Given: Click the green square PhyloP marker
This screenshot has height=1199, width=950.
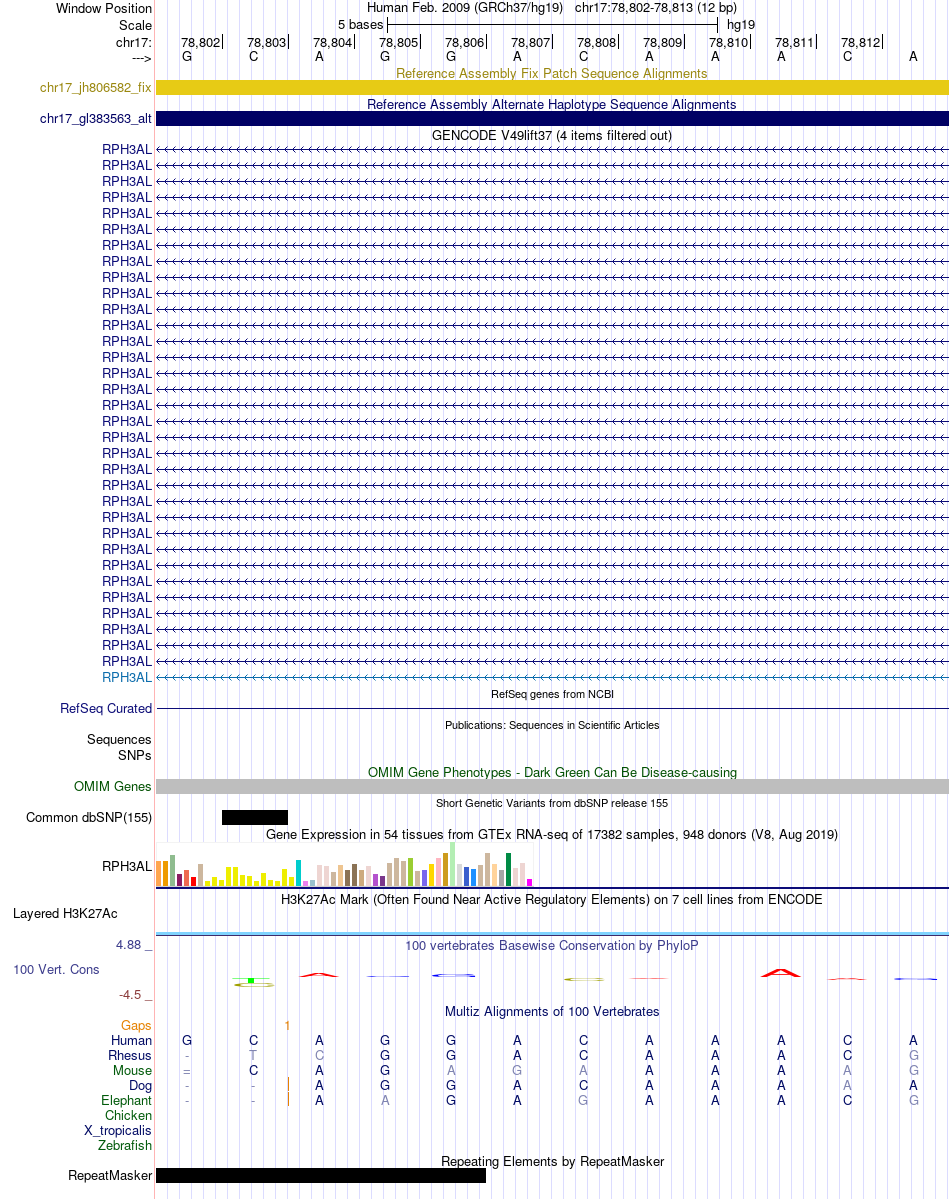Looking at the screenshot, I should (x=251, y=980).
